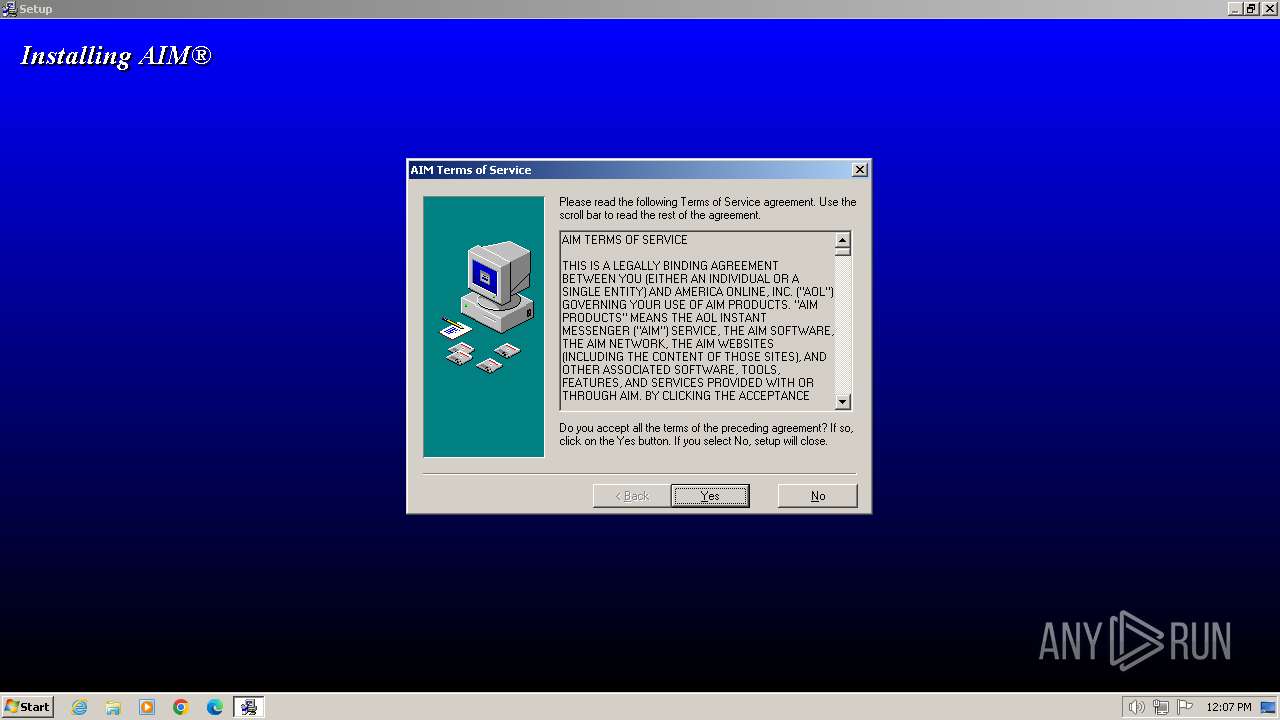Image resolution: width=1280 pixels, height=720 pixels.
Task: Click the Yes button to accept terms
Action: [x=710, y=496]
